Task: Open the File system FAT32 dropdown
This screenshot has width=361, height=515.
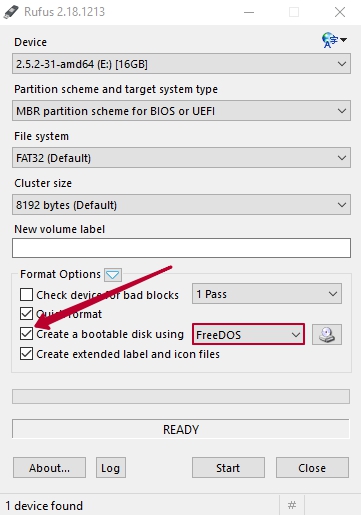Action: (x=181, y=158)
